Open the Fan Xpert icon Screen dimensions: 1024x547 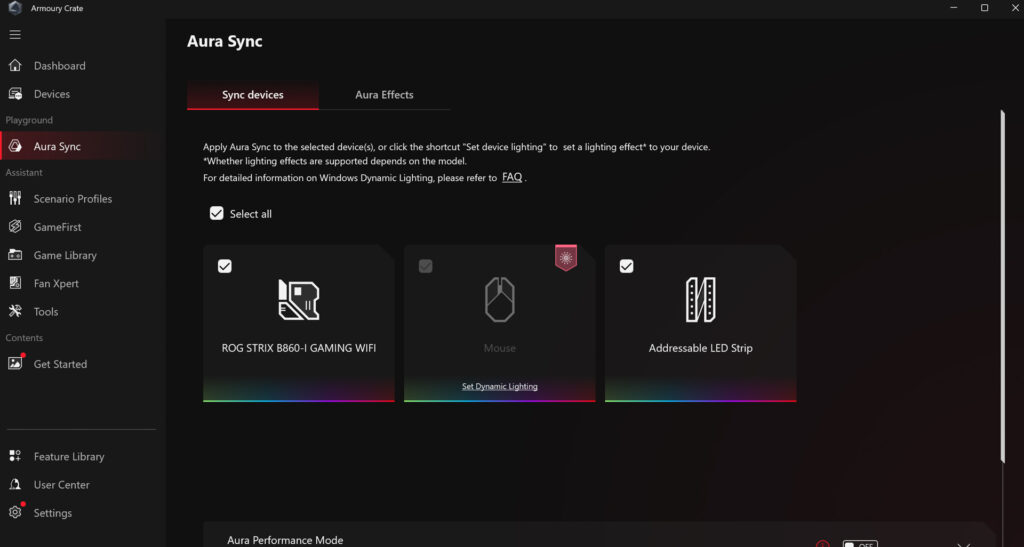tap(15, 283)
